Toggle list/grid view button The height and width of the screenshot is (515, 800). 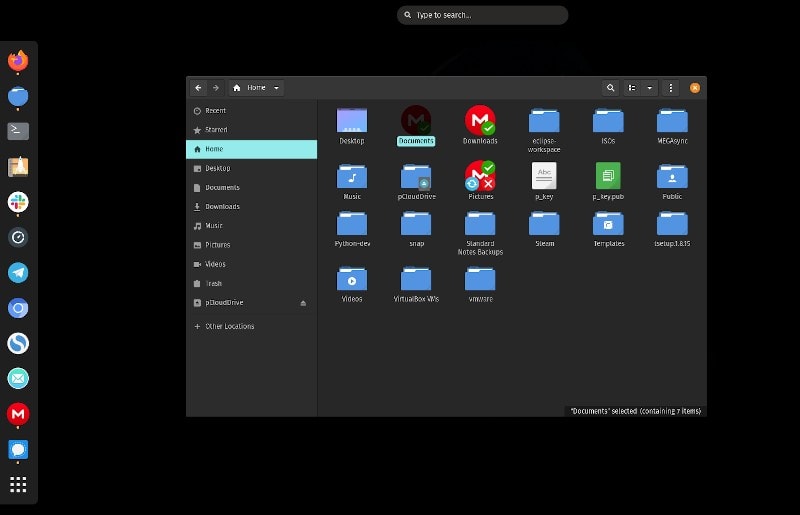click(632, 88)
